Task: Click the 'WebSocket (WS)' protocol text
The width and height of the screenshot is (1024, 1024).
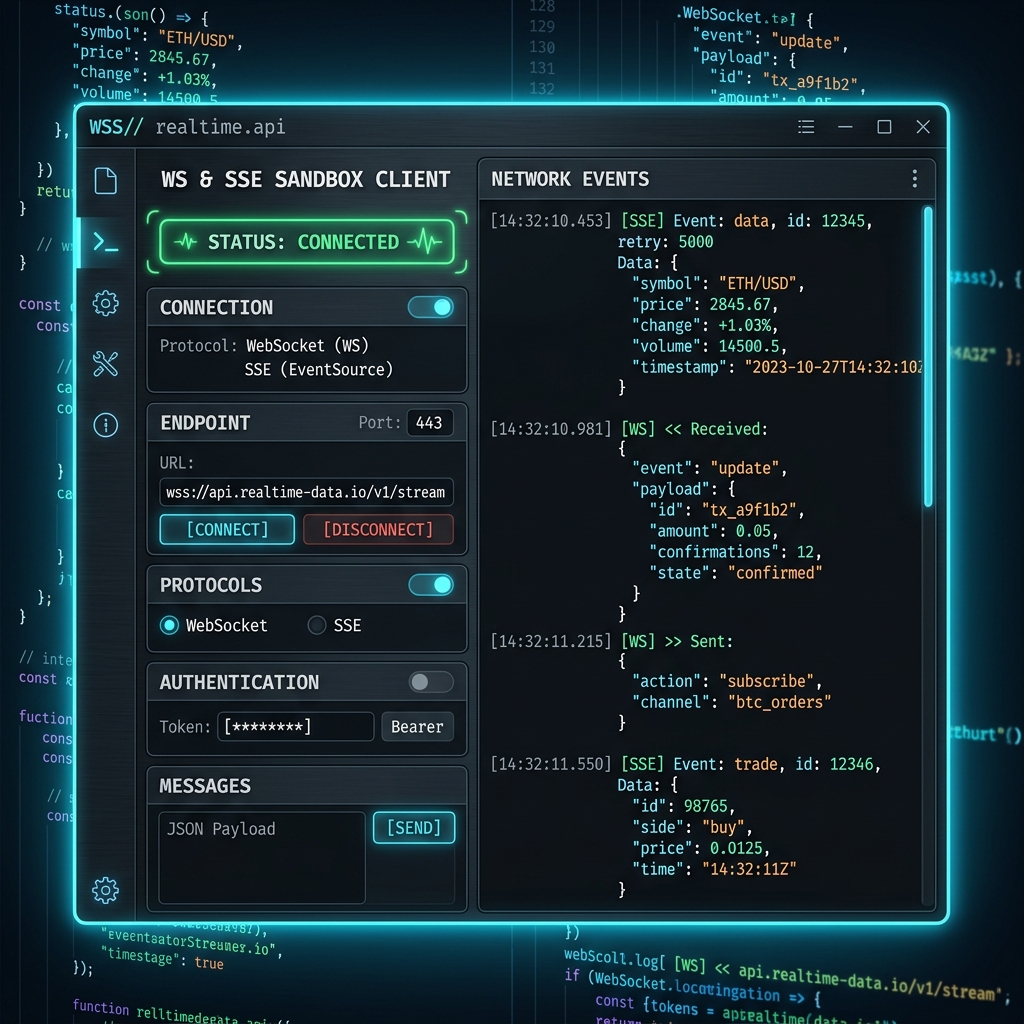Action: click(307, 345)
